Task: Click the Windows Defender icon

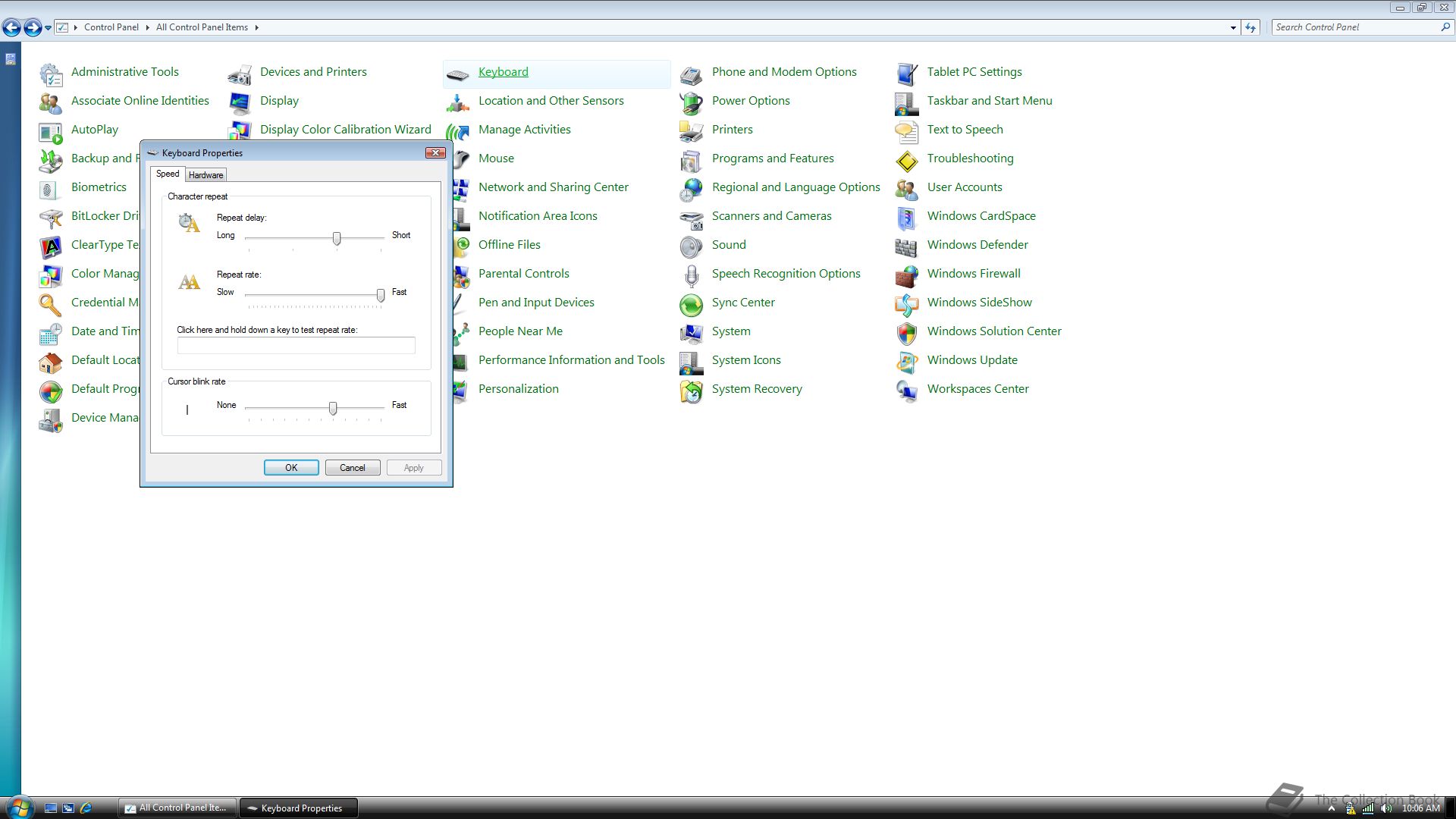Action: click(907, 247)
